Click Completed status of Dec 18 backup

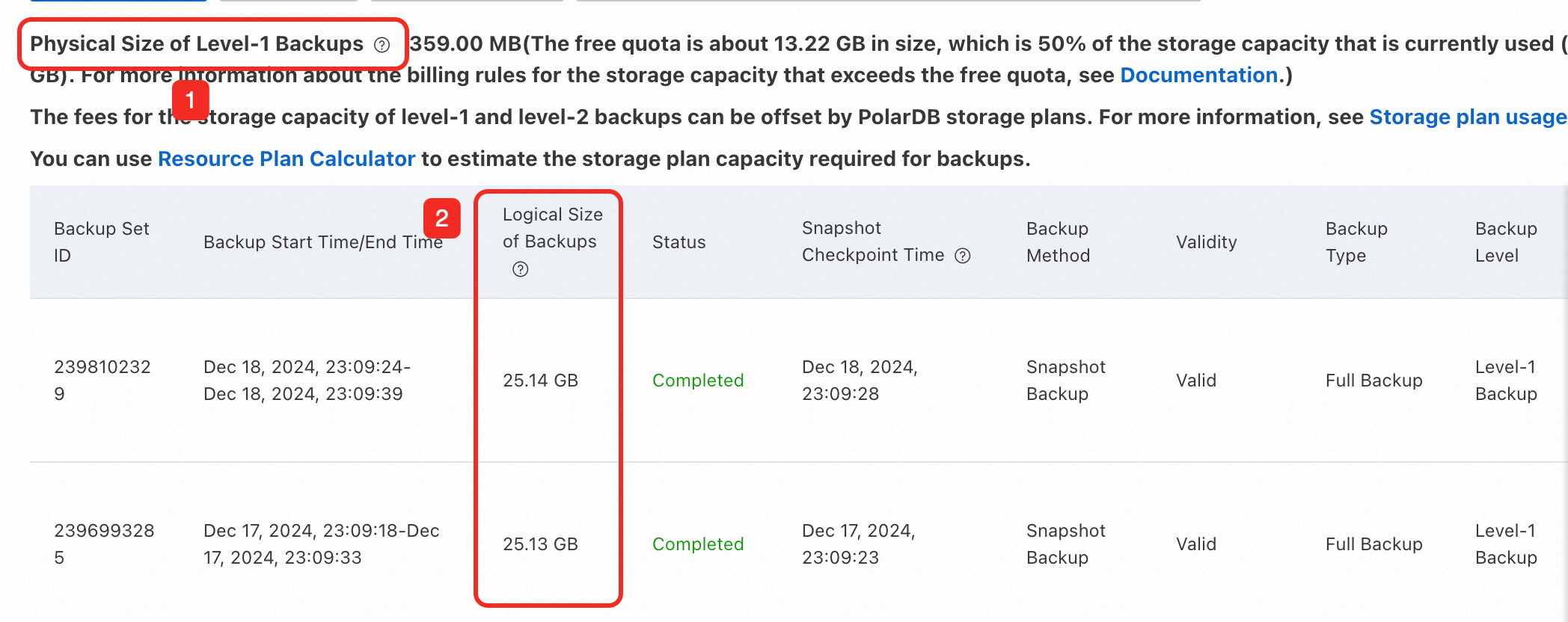point(697,381)
